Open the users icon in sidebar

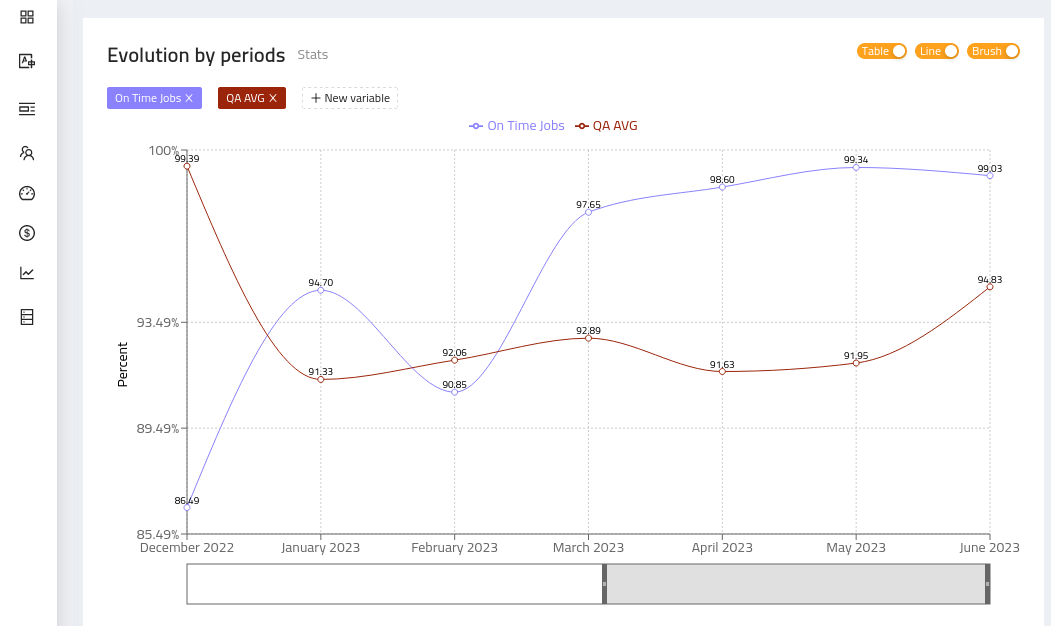(x=27, y=153)
